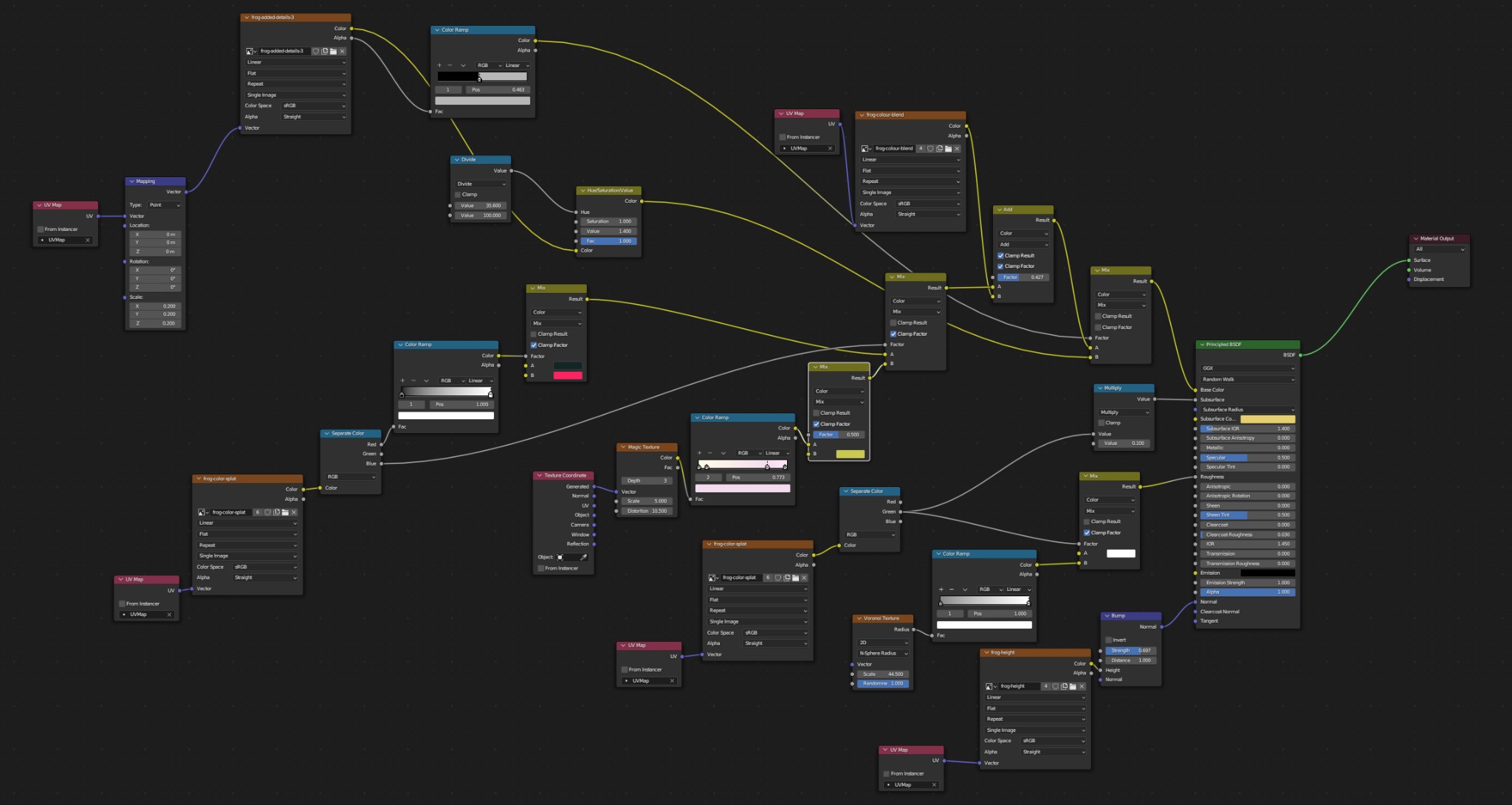Click eyedropper in Texture Coordinate Object field
This screenshot has width=1512, height=805.
point(584,557)
